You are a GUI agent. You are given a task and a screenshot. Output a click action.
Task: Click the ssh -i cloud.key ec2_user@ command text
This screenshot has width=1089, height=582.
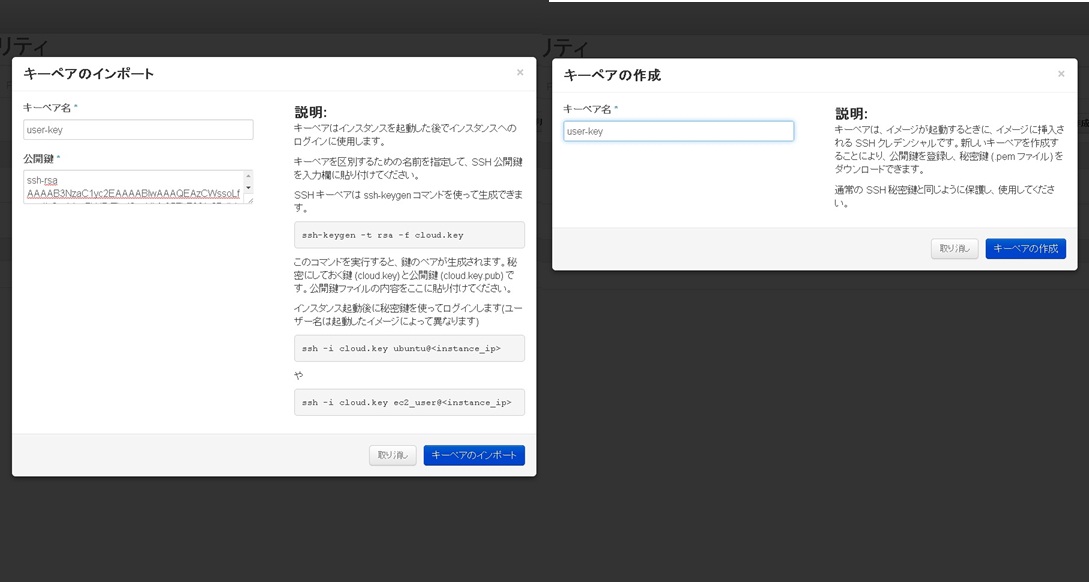point(406,403)
